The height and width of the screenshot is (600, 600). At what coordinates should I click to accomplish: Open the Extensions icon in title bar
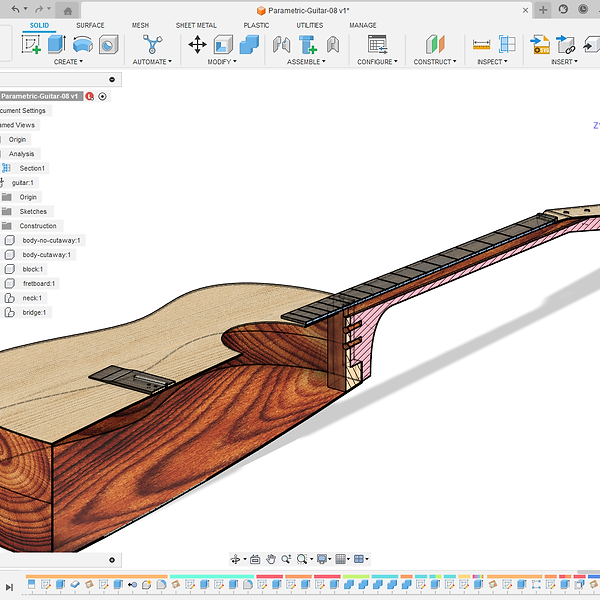[563, 10]
